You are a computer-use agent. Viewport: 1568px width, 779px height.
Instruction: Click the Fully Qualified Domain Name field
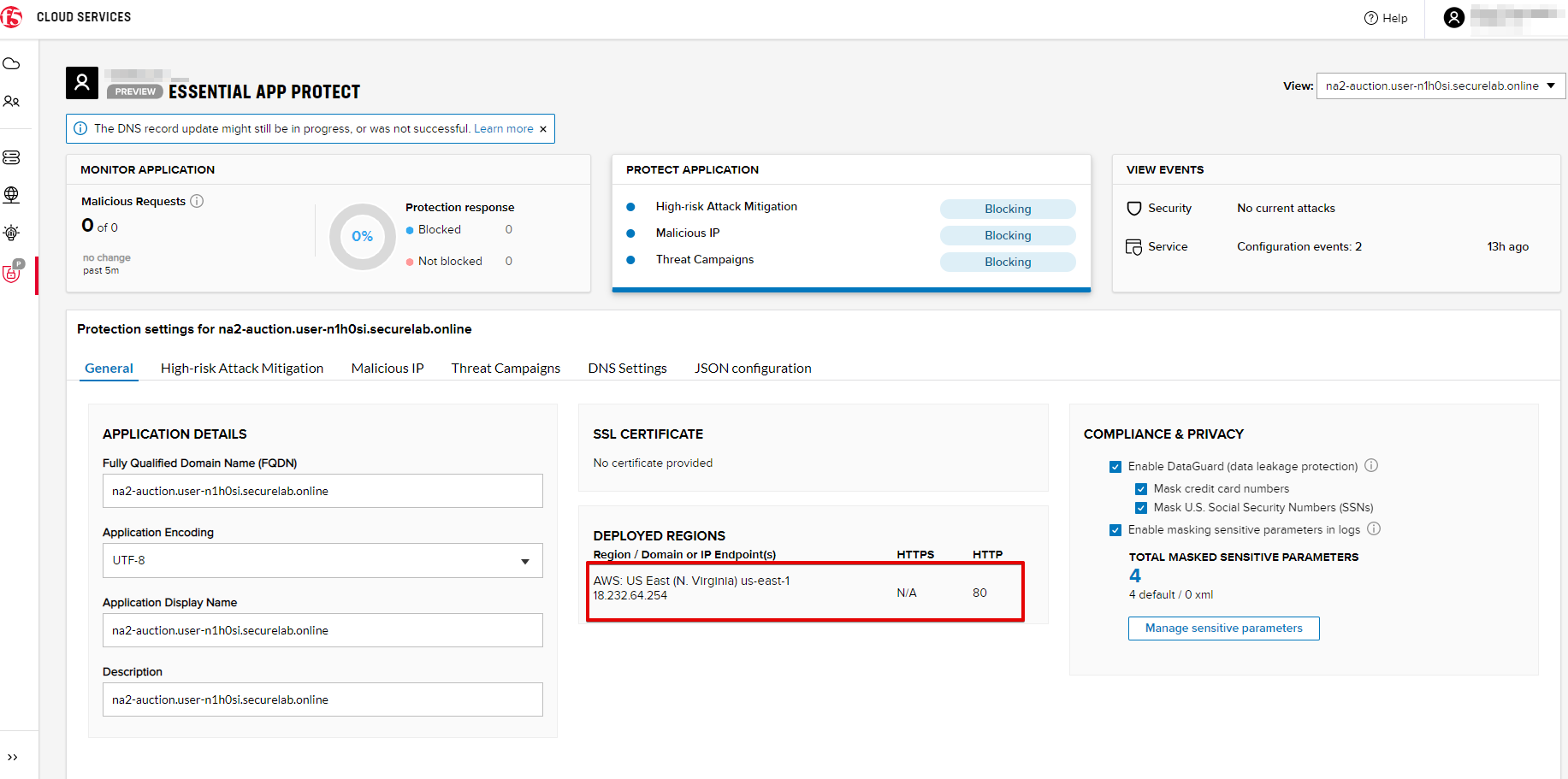tap(322, 491)
